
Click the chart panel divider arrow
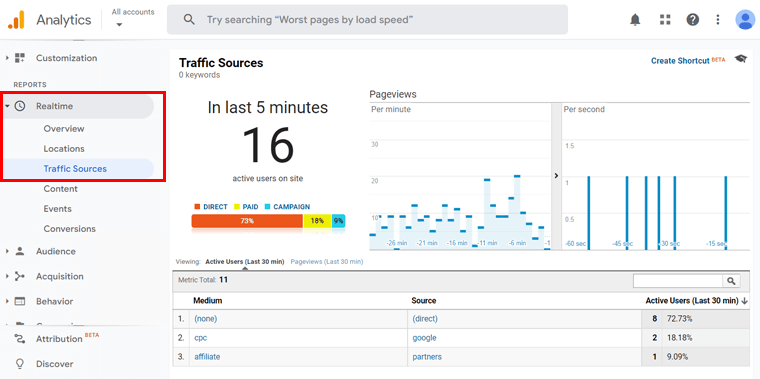(x=556, y=176)
